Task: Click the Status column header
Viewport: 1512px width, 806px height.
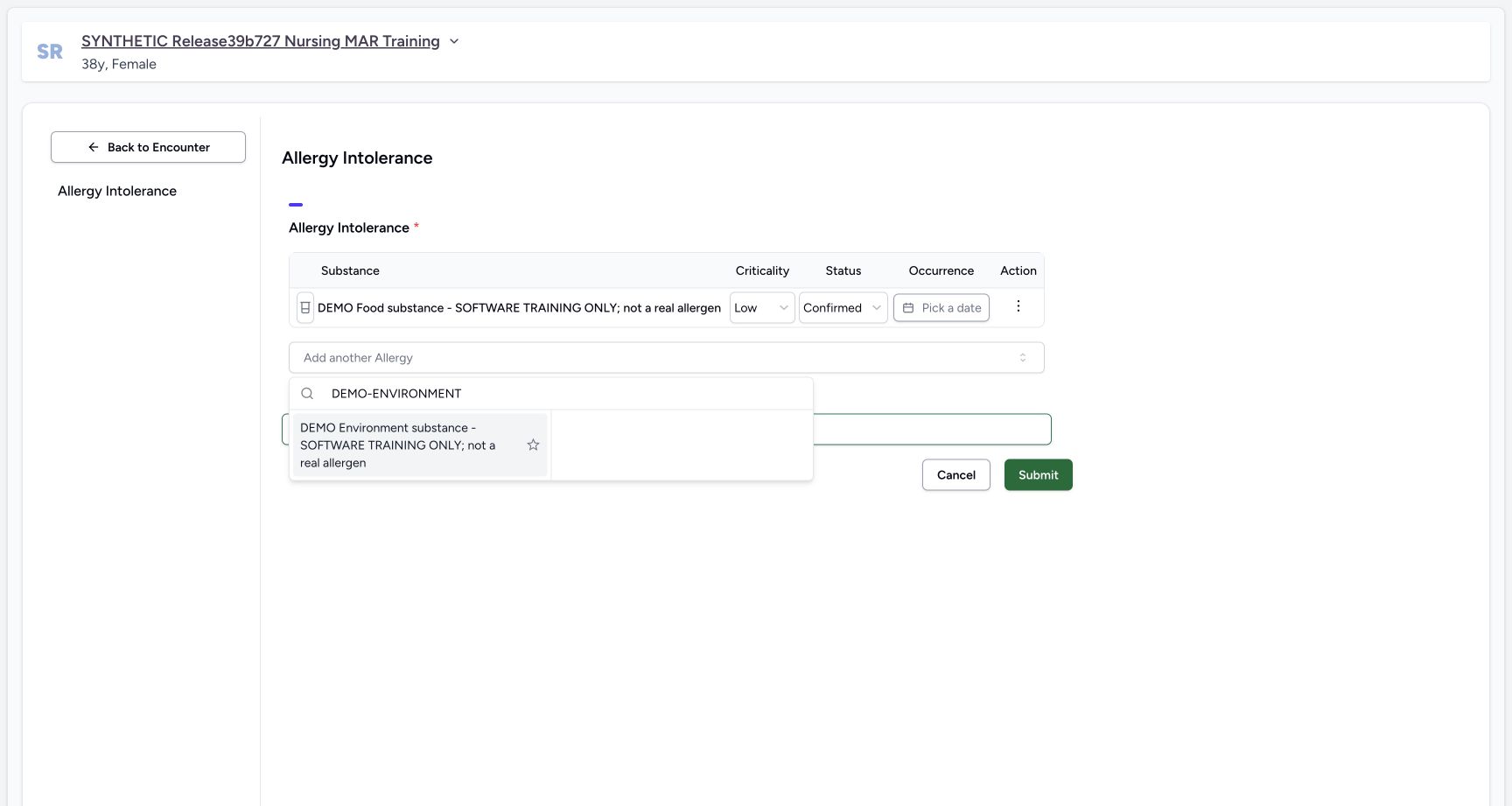Action: (843, 270)
